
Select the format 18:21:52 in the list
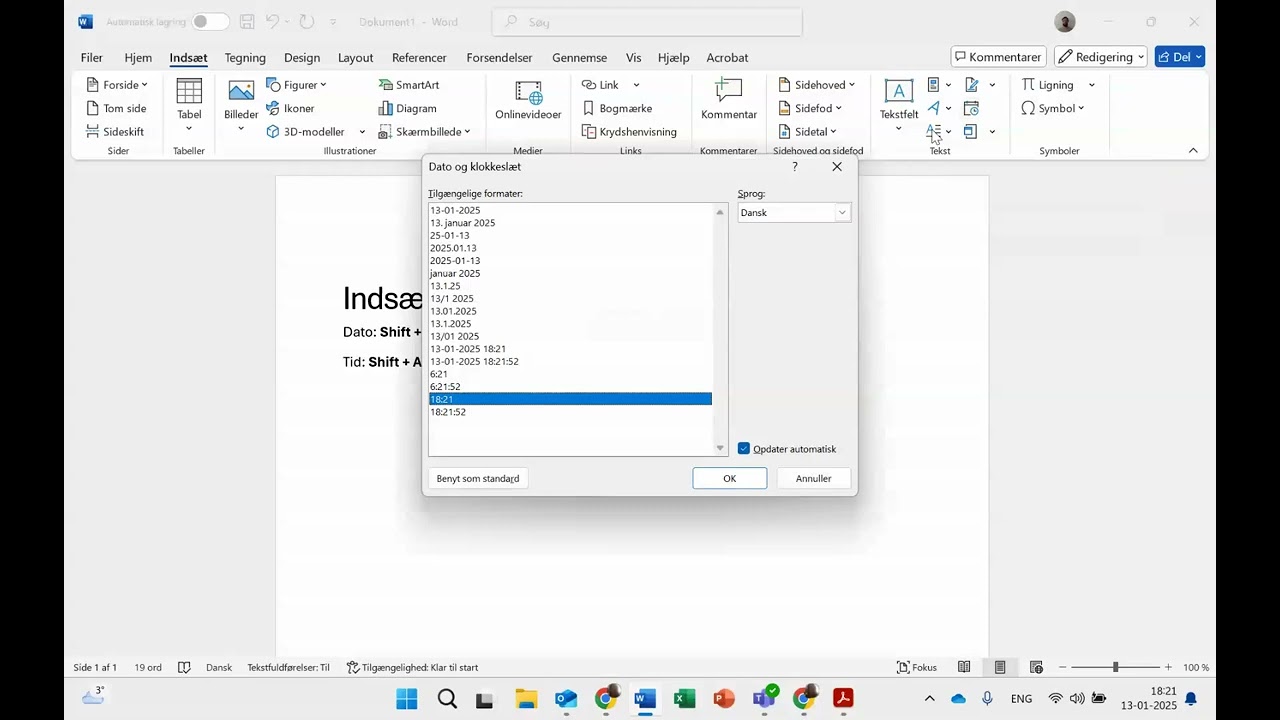coord(570,412)
